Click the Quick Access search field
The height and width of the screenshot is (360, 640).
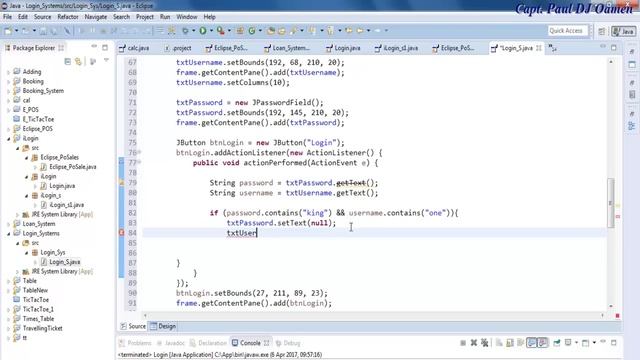click(568, 31)
